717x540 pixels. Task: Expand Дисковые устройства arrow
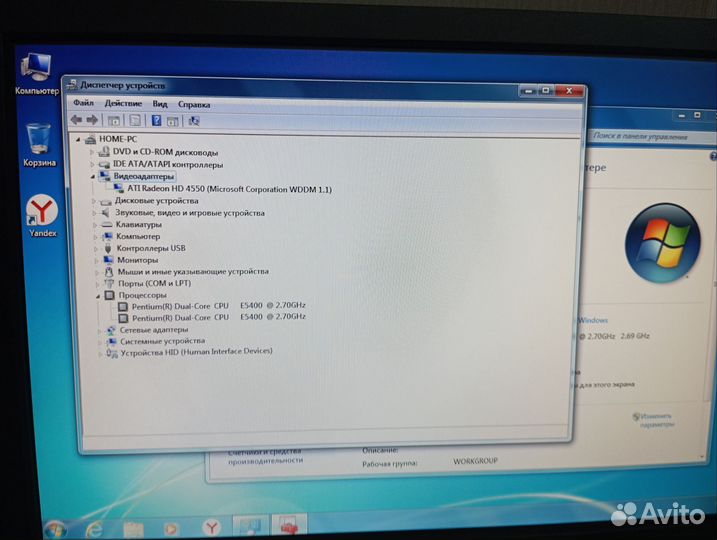click(x=94, y=201)
